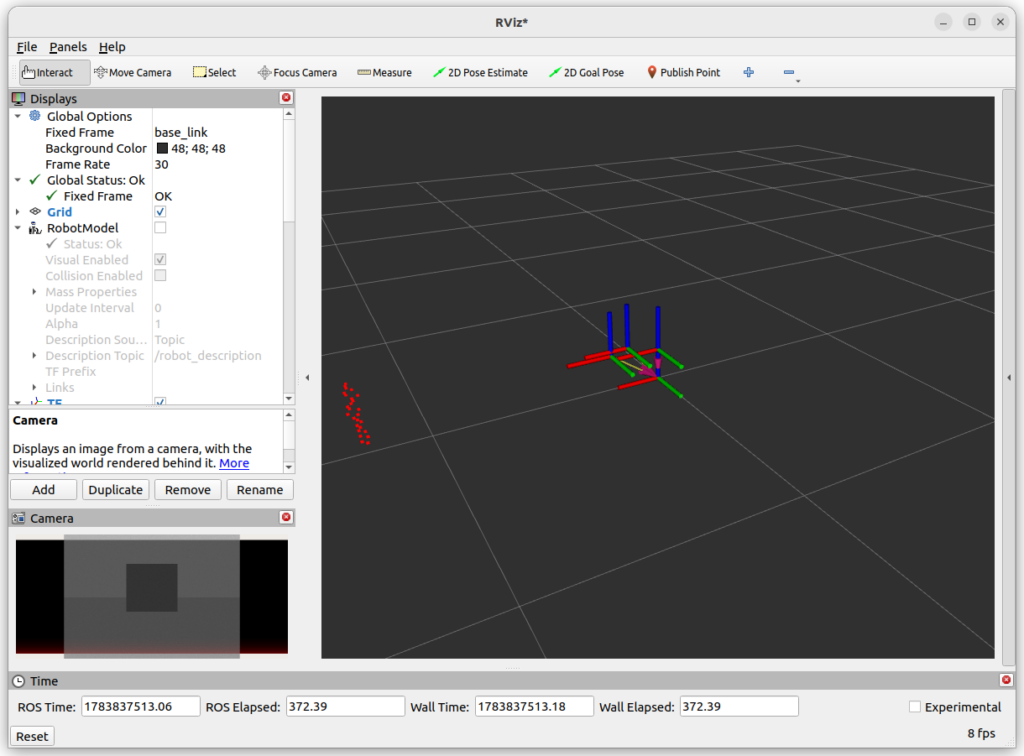The image size is (1024, 756).
Task: Click the blue minus remove-tool icon
Action: [788, 72]
